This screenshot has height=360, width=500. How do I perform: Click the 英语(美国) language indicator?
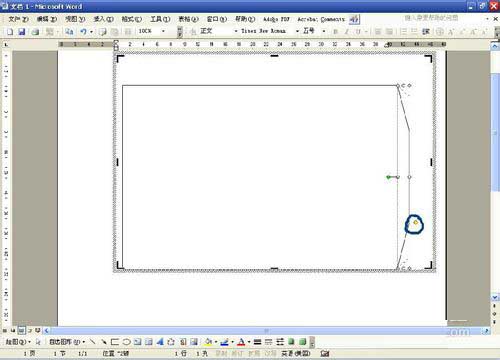tap(296, 353)
